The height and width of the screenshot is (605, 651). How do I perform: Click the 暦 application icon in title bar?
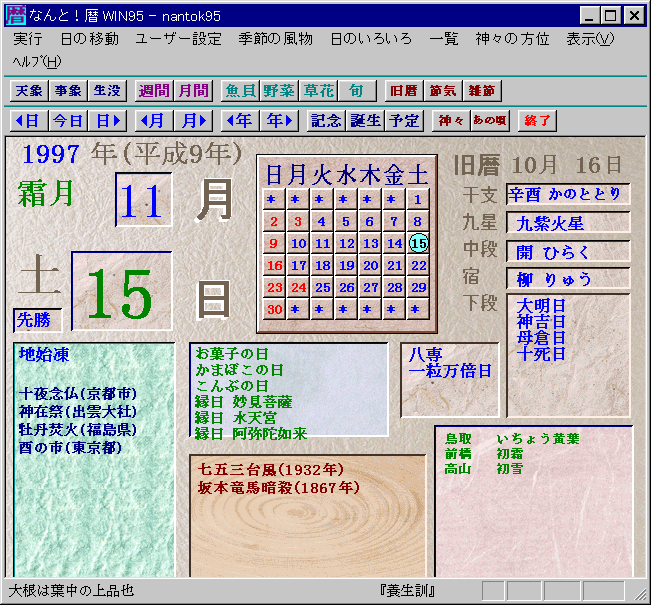[16, 16]
